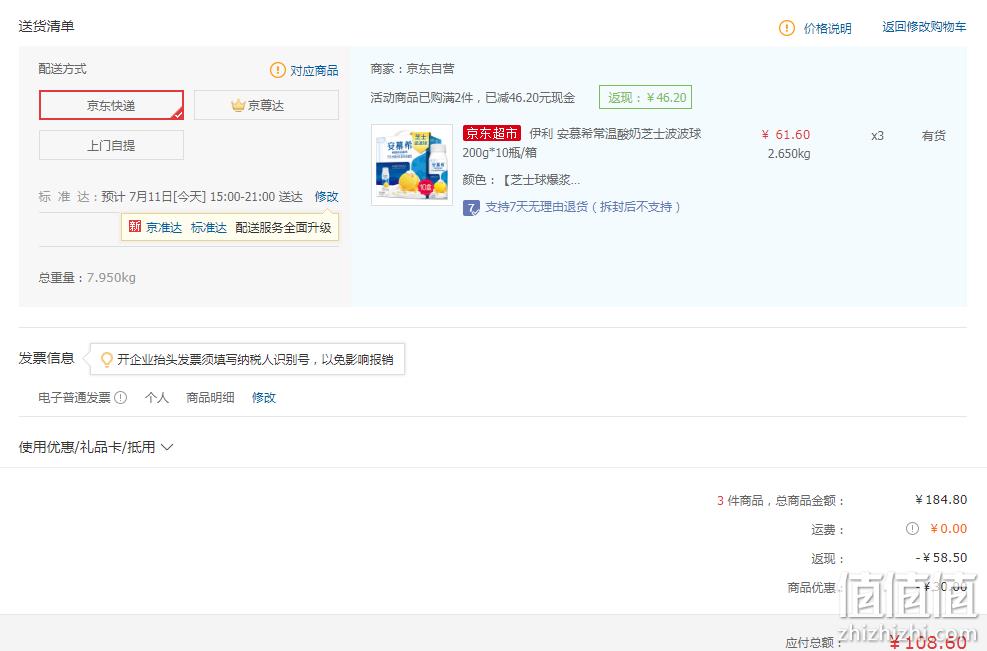Click the 返现：￥46.20 badge
987x651 pixels.
(x=646, y=98)
